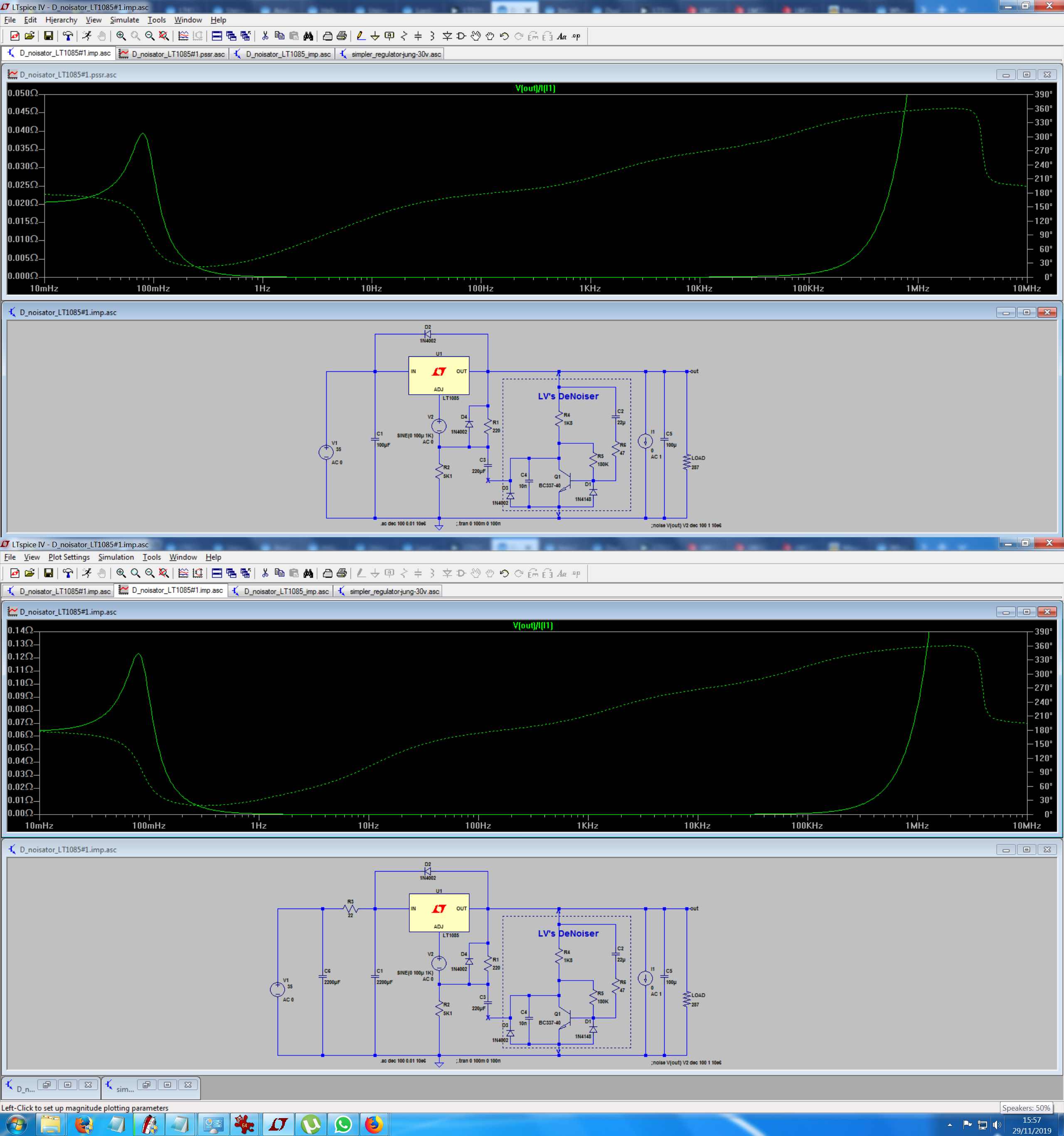
Task: Open the Simulate menu in top window
Action: [x=125, y=20]
